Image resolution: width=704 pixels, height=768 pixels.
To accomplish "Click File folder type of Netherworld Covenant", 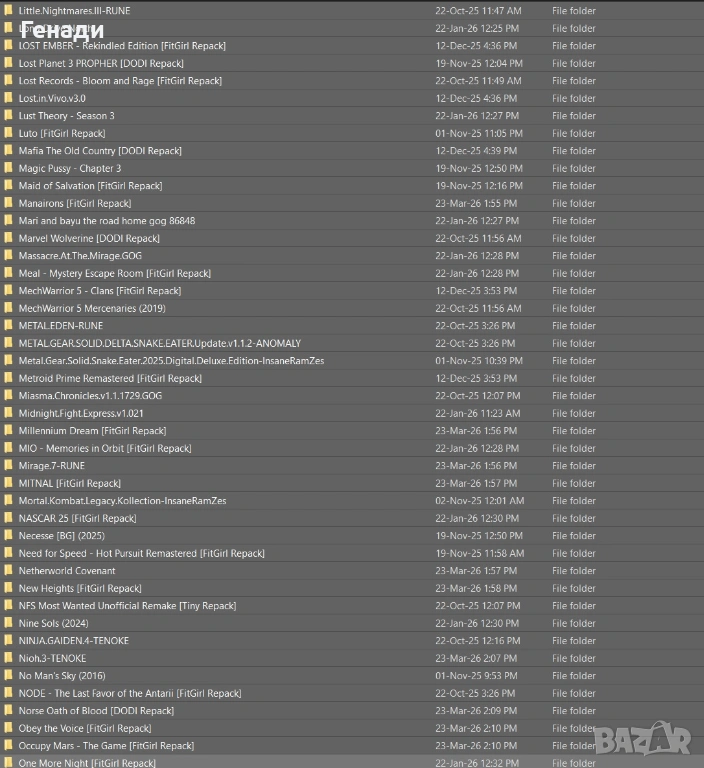I will (x=574, y=571).
